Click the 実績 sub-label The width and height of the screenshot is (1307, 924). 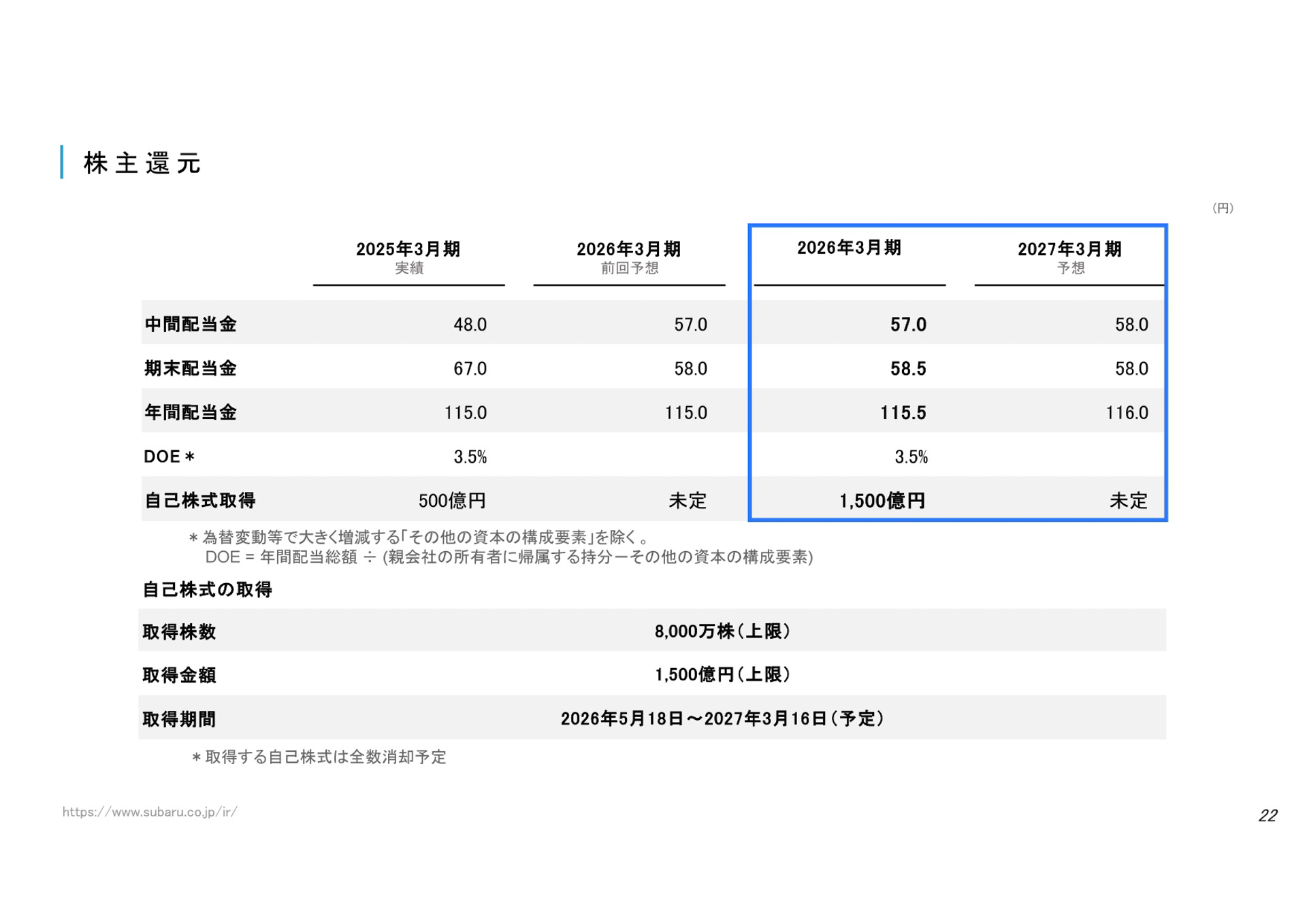[409, 268]
